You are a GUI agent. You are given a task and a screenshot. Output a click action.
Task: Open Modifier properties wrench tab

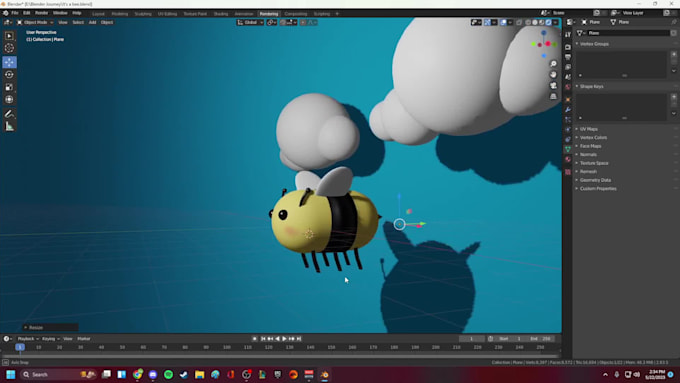pos(568,109)
